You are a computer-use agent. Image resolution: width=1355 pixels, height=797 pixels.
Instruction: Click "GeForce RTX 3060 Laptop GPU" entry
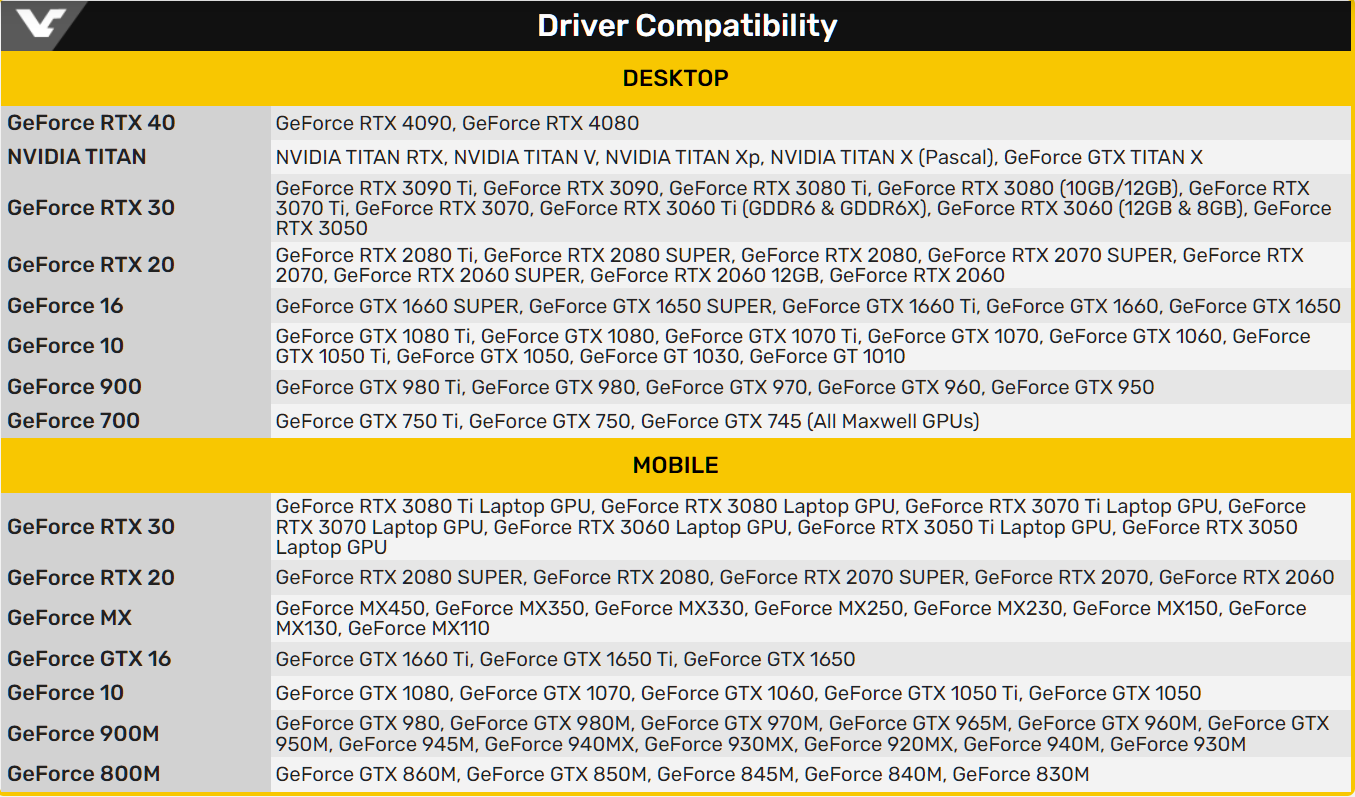(640, 527)
